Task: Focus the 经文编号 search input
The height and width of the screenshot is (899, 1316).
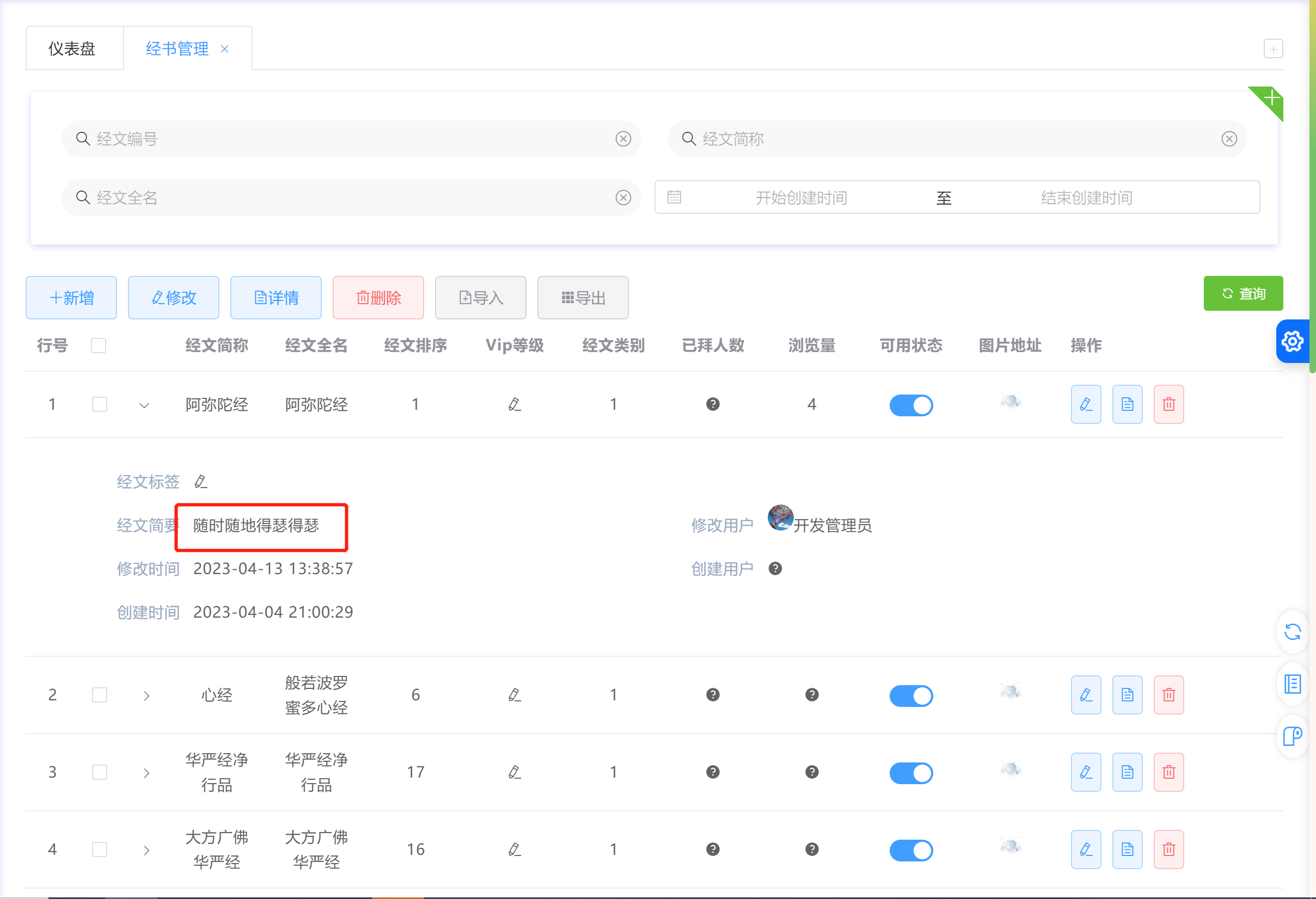Action: click(x=351, y=139)
